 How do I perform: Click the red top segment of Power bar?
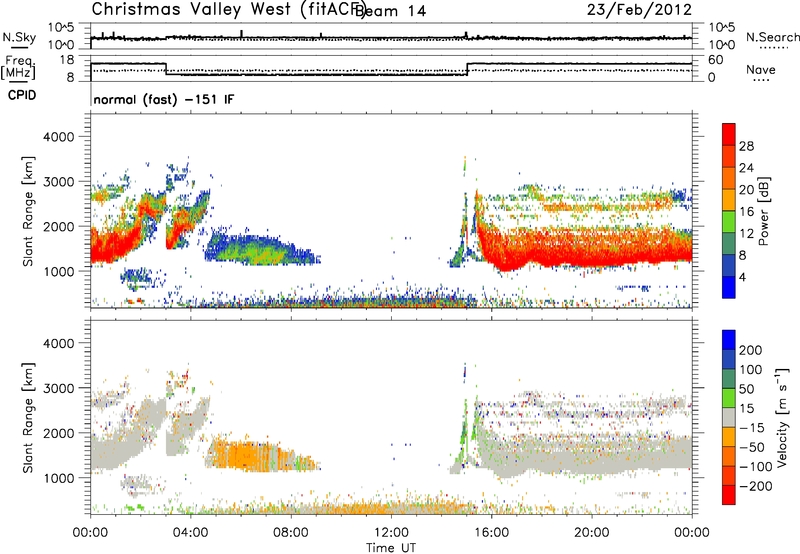click(729, 134)
